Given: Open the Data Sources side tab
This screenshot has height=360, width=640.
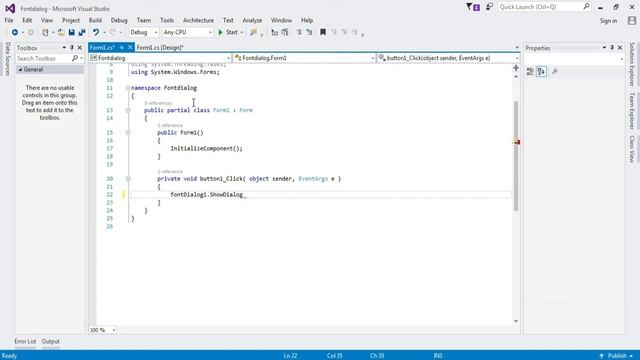Looking at the screenshot, I should 8,59.
